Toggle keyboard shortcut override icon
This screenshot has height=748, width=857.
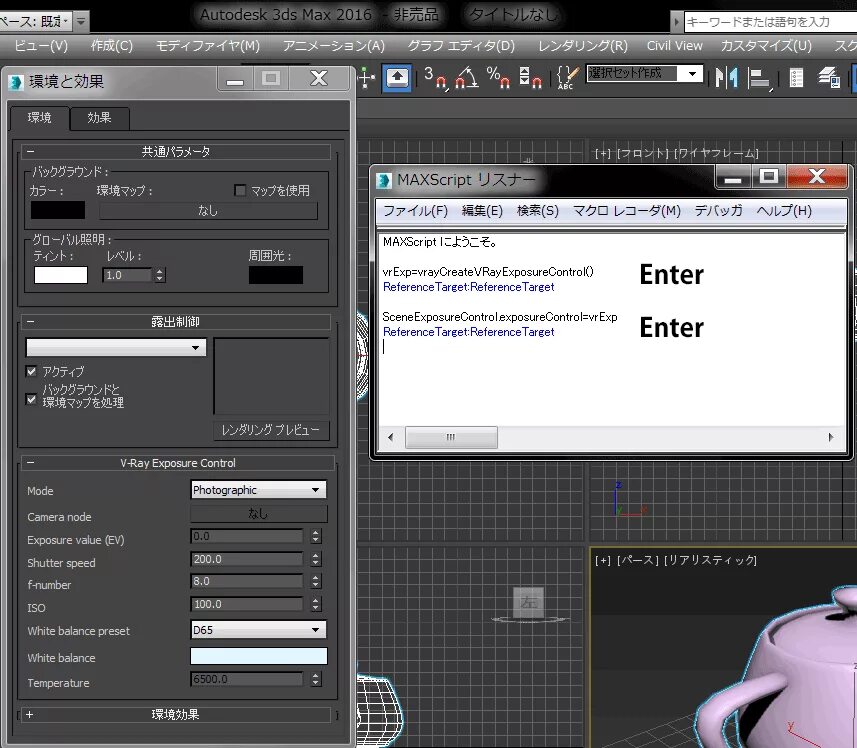pyautogui.click(x=397, y=78)
